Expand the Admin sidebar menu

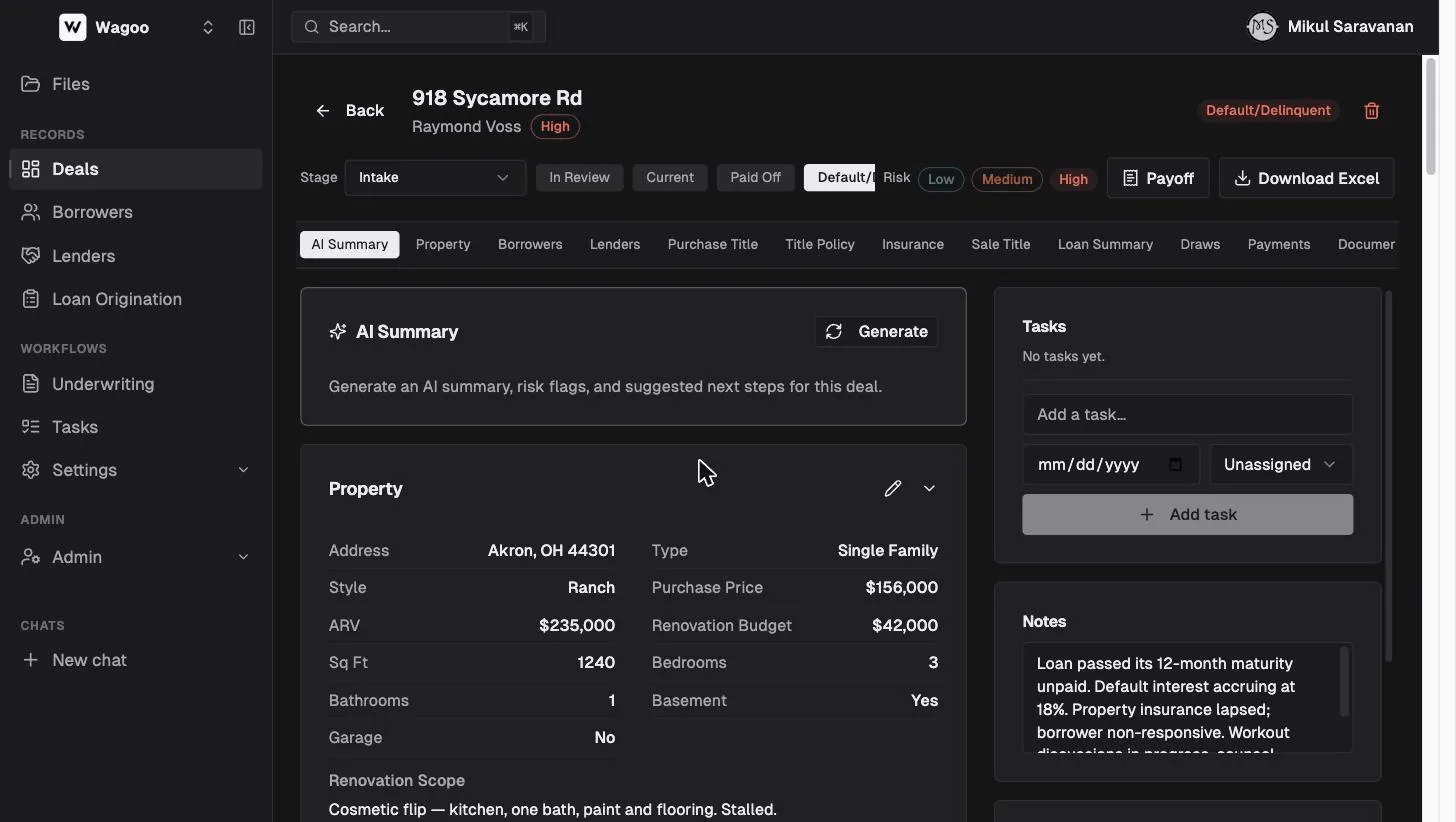click(136, 557)
